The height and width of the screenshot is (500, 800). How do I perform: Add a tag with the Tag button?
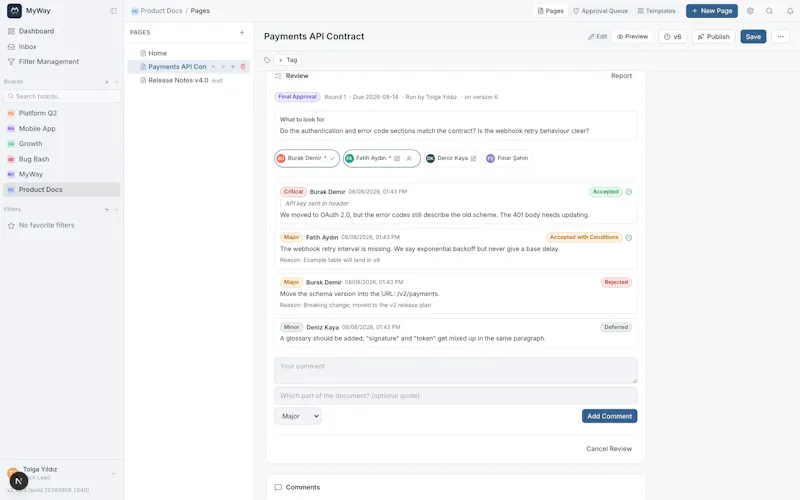[287, 60]
